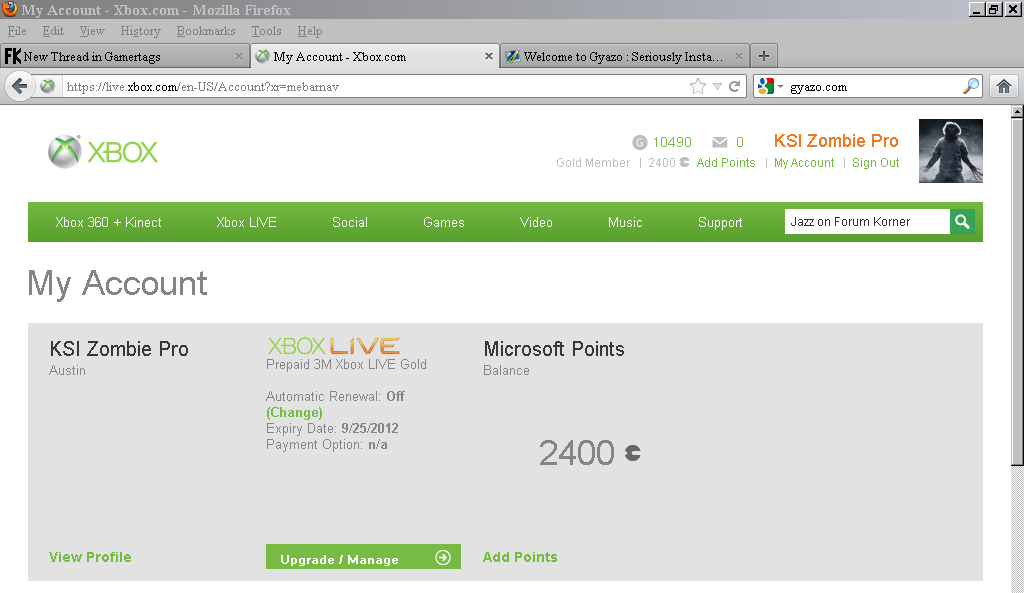Restore down the Firefox window
Image resolution: width=1024 pixels, height=593 pixels.
point(994,10)
